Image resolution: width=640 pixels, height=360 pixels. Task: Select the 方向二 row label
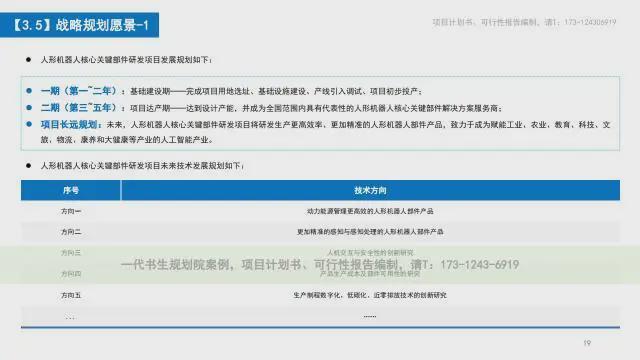[71, 232]
